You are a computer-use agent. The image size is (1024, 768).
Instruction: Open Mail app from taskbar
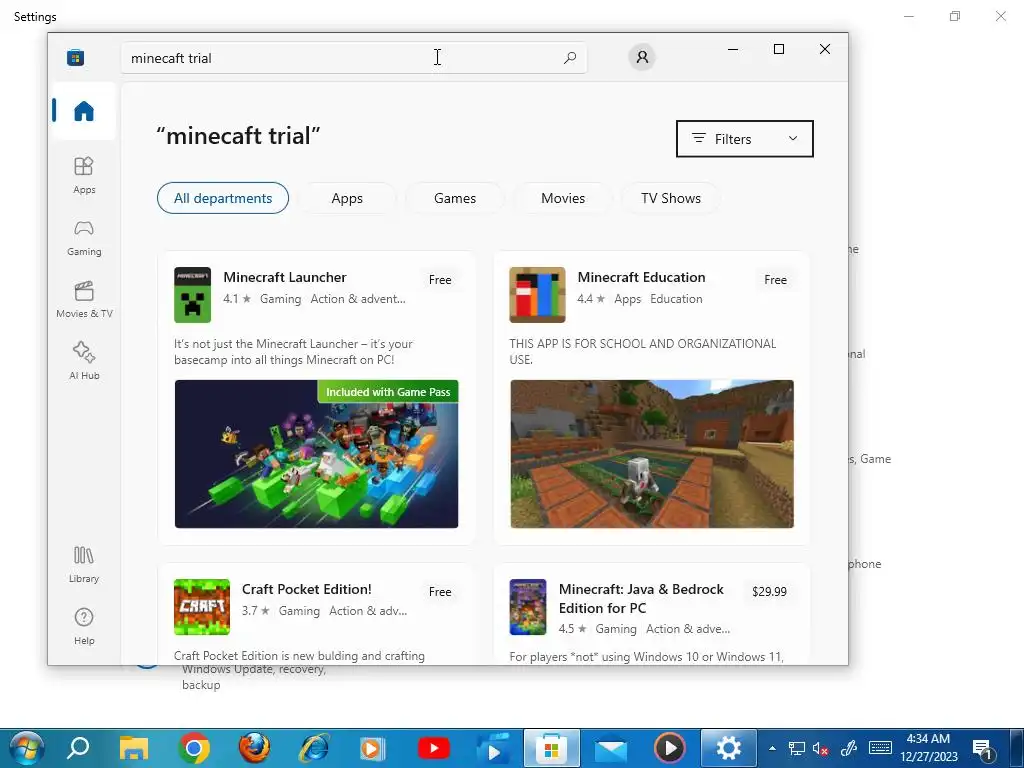point(611,750)
